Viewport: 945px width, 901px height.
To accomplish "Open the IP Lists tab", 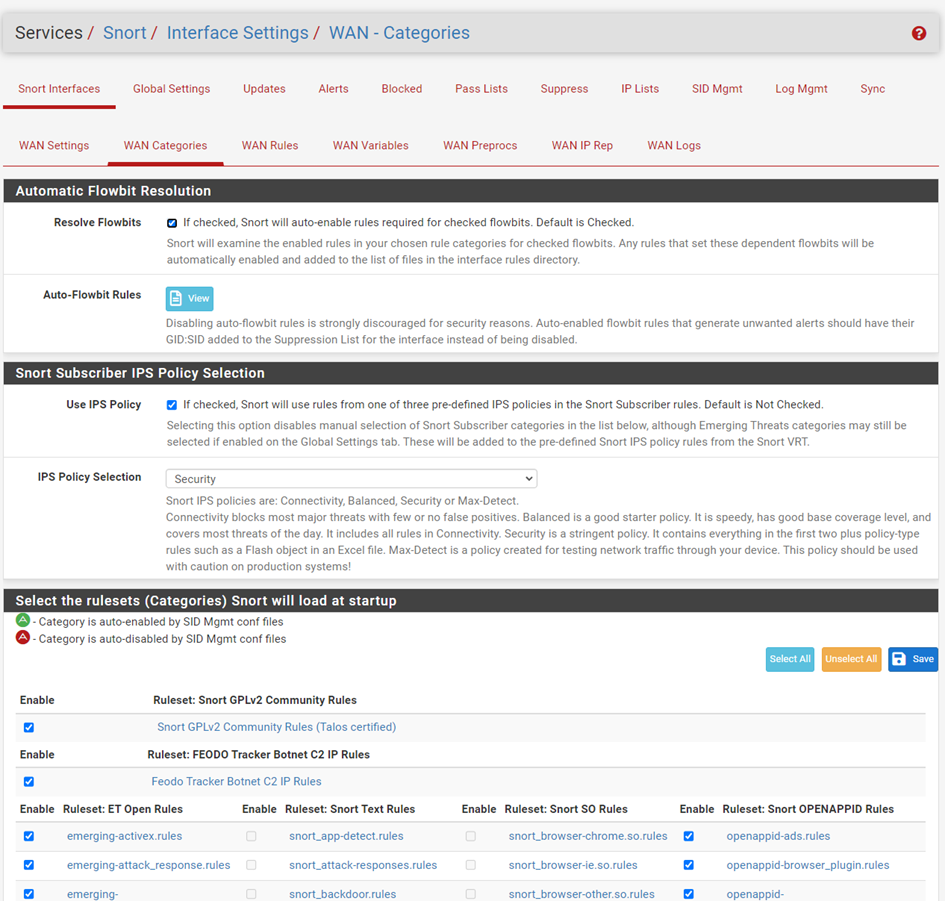I will (x=640, y=89).
